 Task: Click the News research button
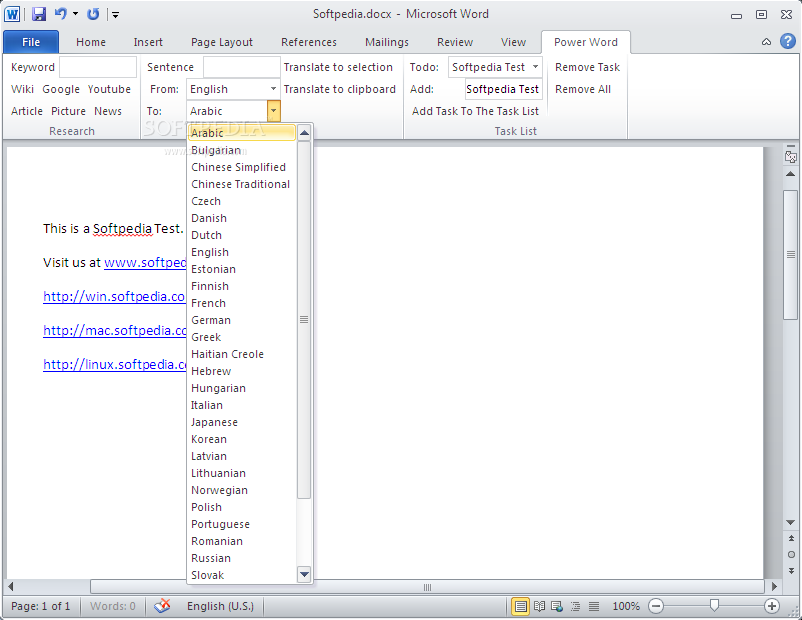[107, 111]
